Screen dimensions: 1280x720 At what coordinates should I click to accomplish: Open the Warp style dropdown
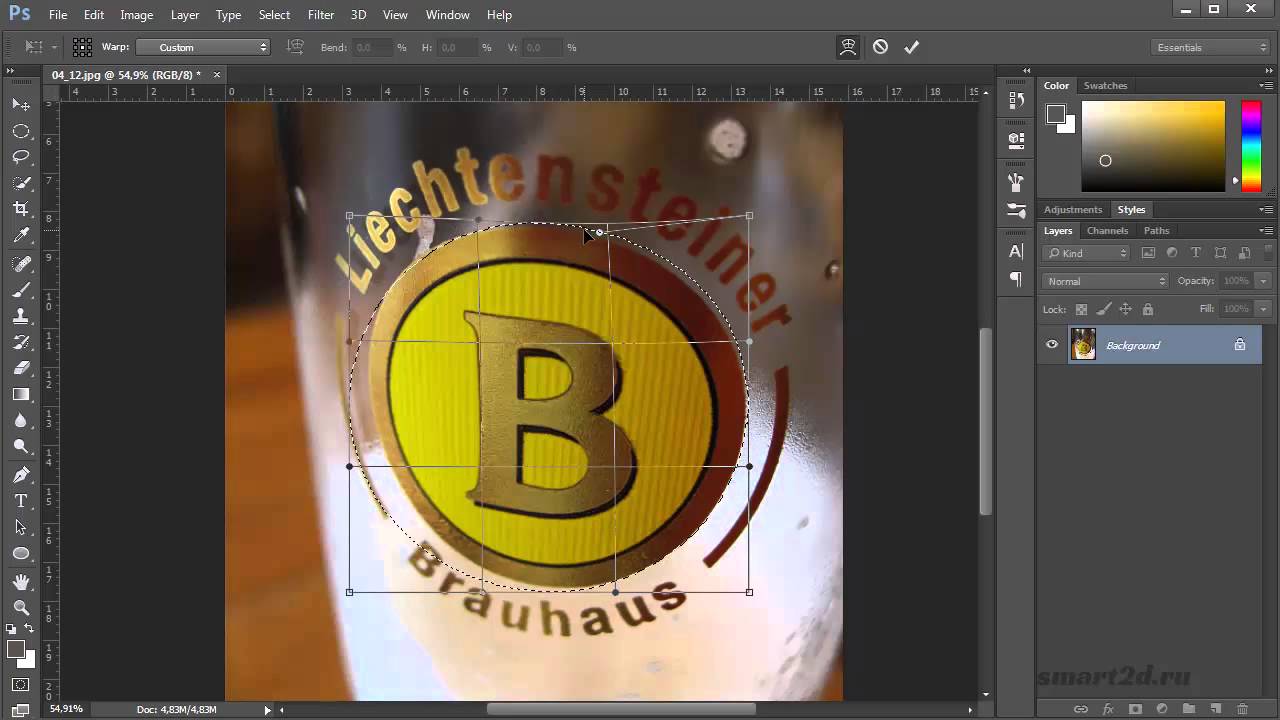(203, 47)
